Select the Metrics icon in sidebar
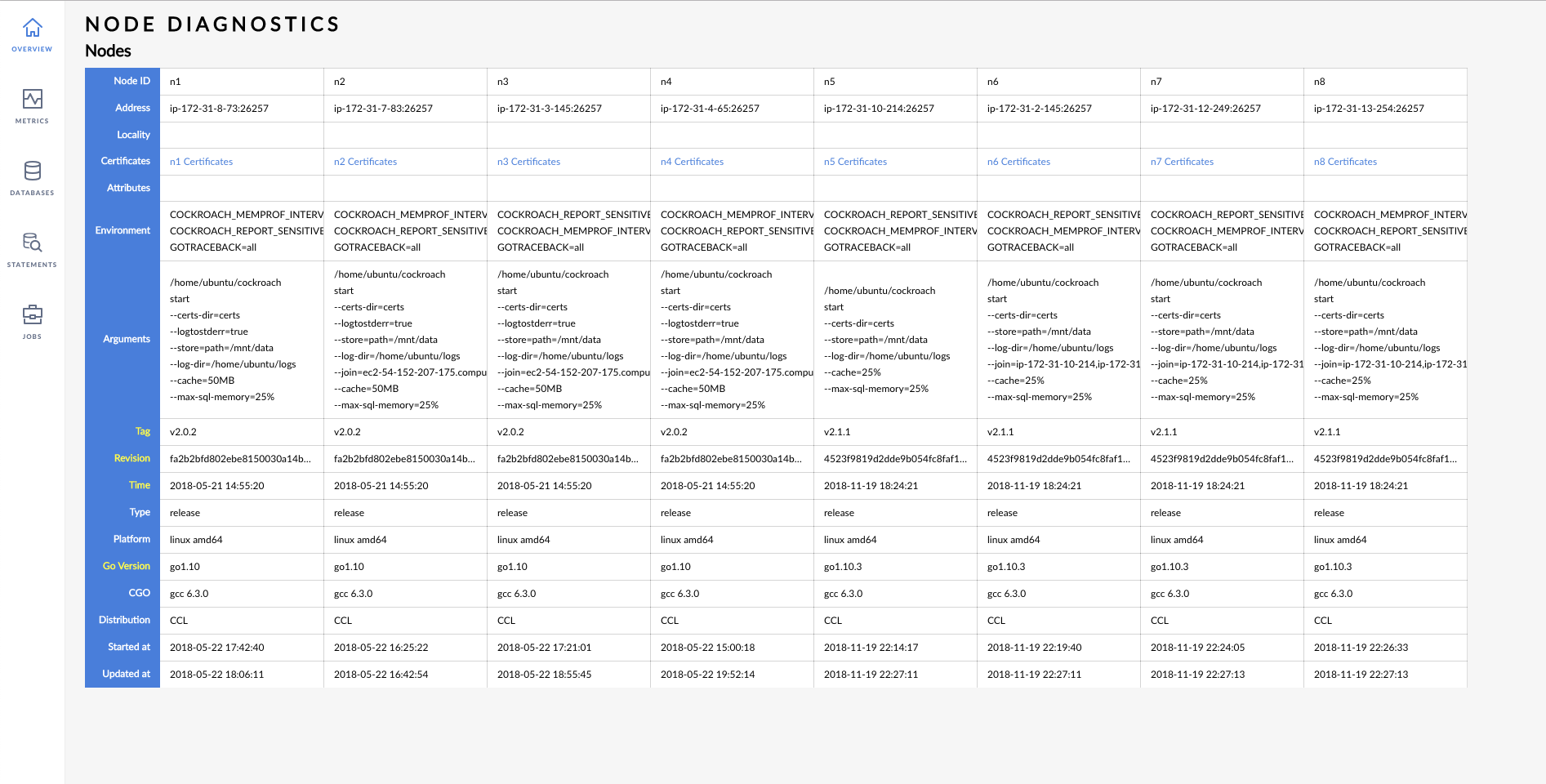Screen dimensions: 1546x784 click(32, 105)
